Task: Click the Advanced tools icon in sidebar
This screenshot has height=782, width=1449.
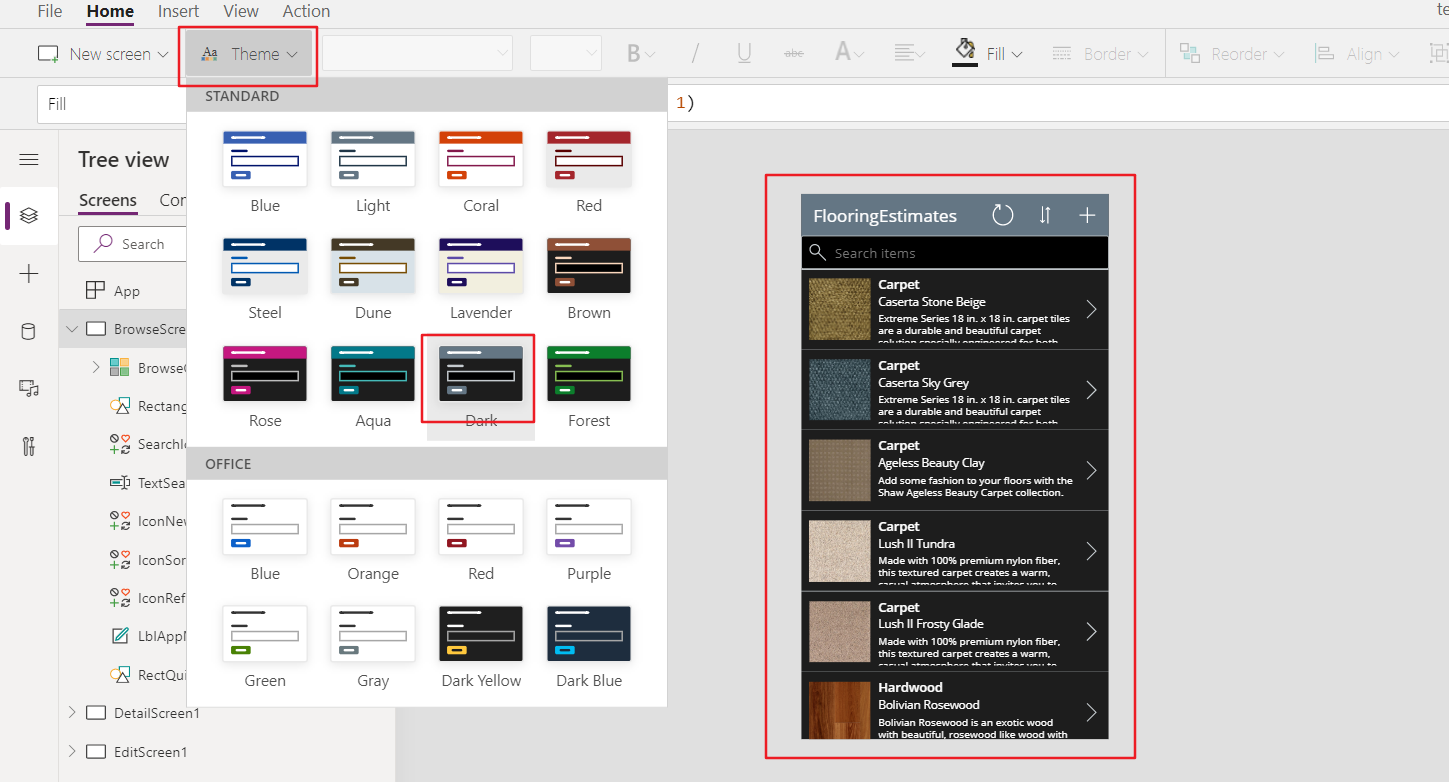Action: pyautogui.click(x=29, y=444)
